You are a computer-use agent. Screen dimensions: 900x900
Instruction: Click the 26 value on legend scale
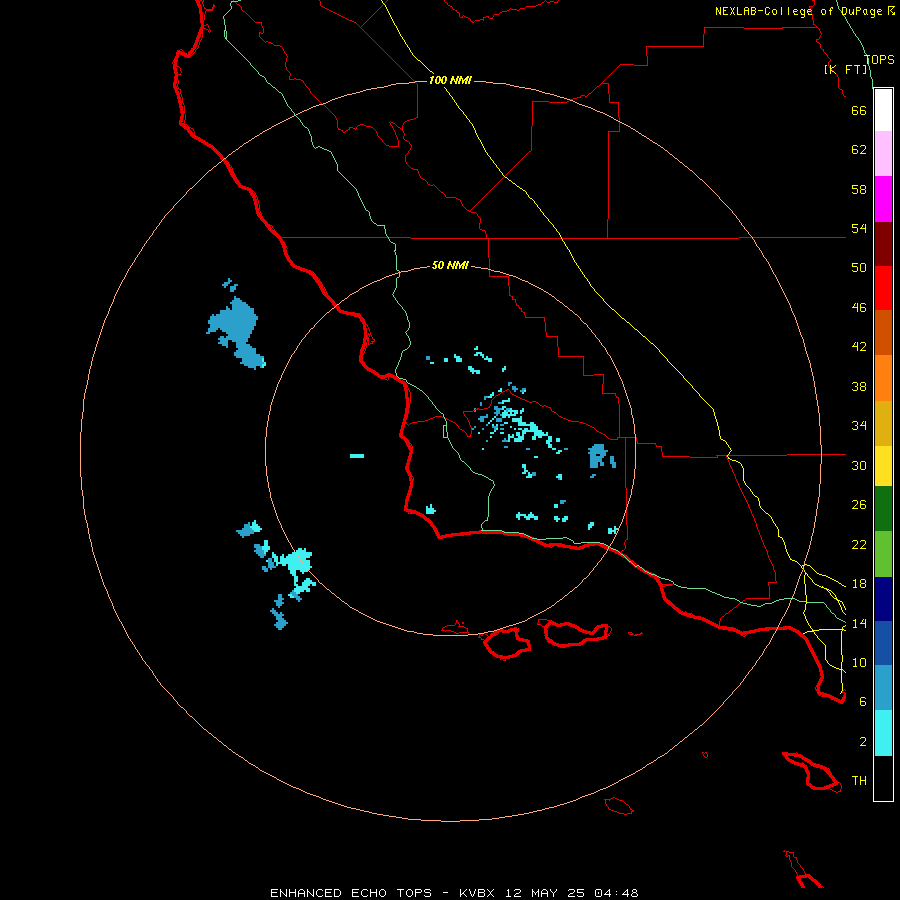pos(859,505)
